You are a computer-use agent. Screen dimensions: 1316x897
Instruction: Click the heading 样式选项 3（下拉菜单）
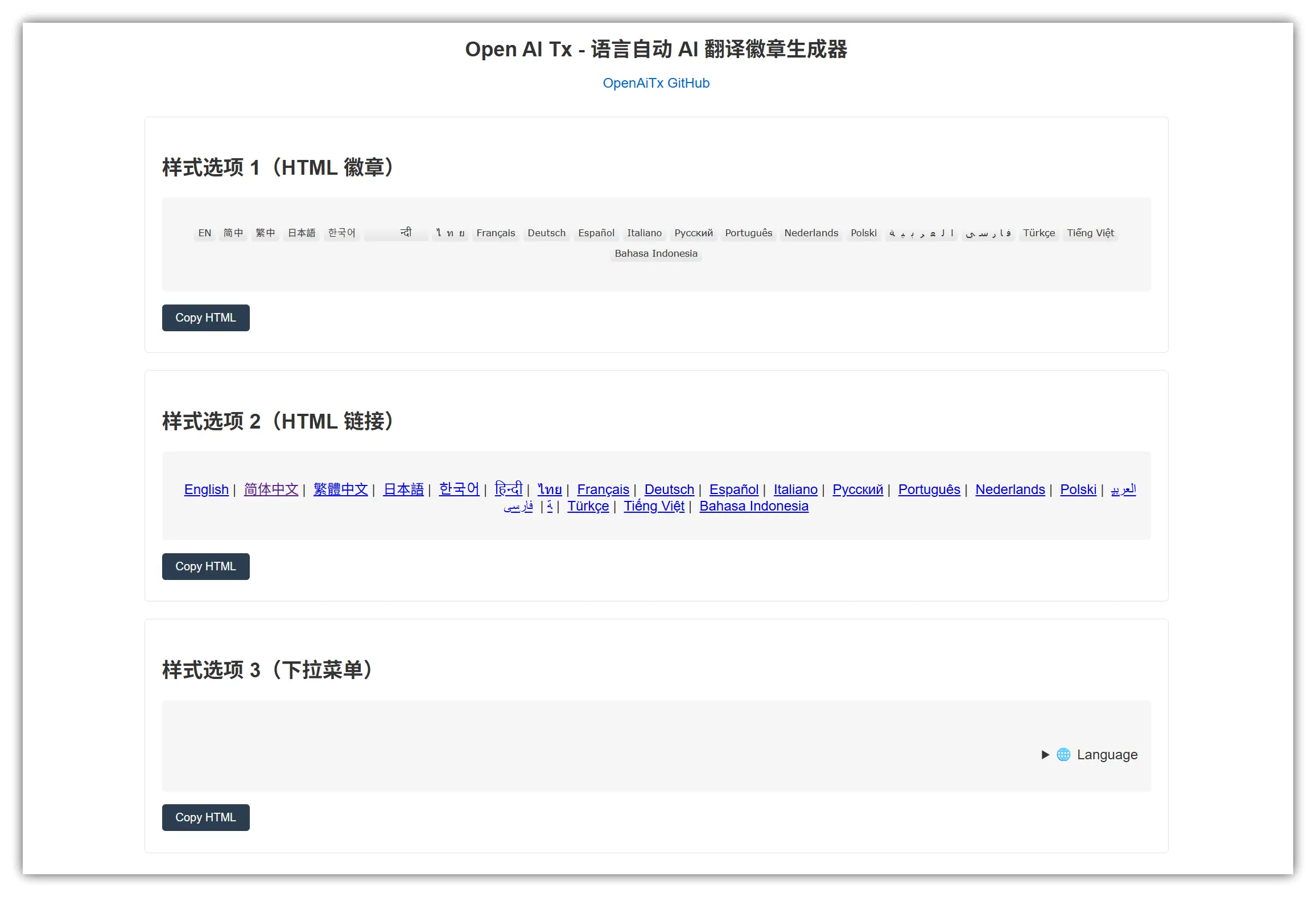pyautogui.click(x=268, y=670)
